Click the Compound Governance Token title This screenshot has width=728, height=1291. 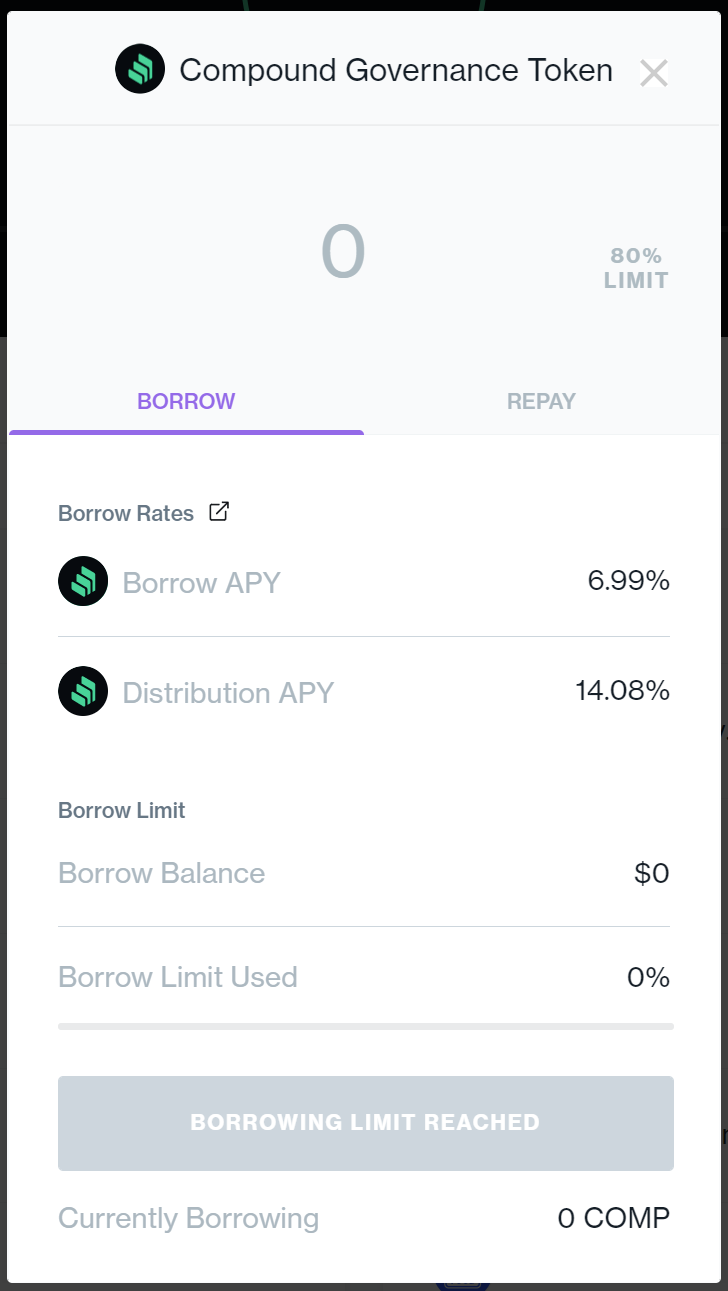(395, 71)
